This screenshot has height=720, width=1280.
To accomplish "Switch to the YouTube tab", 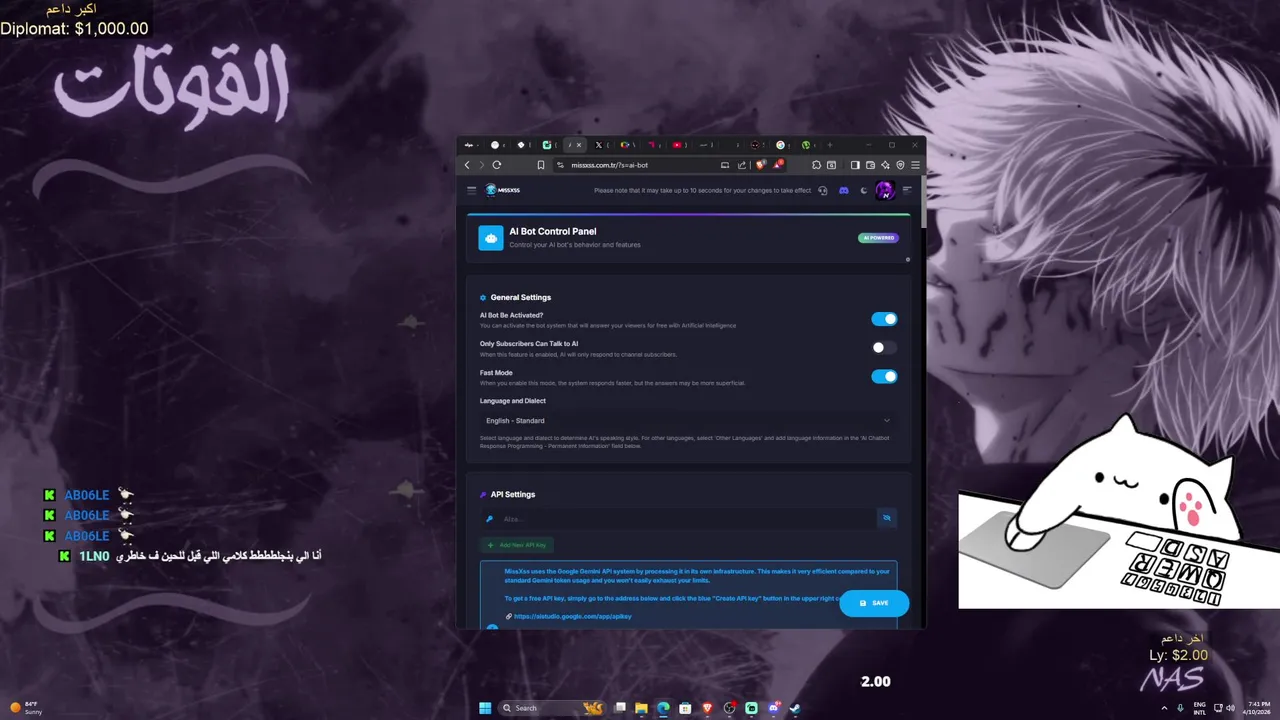I will point(677,145).
